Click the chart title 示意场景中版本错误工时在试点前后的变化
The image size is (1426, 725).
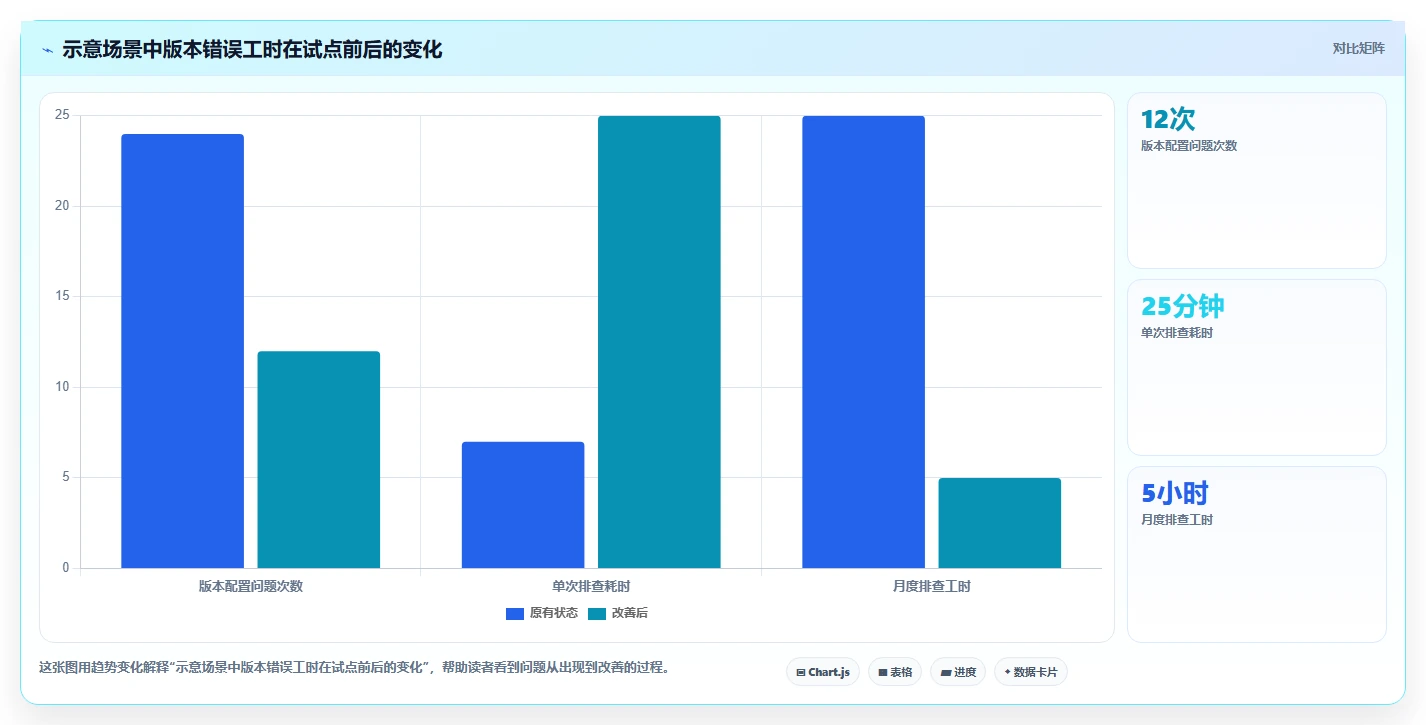pos(252,49)
